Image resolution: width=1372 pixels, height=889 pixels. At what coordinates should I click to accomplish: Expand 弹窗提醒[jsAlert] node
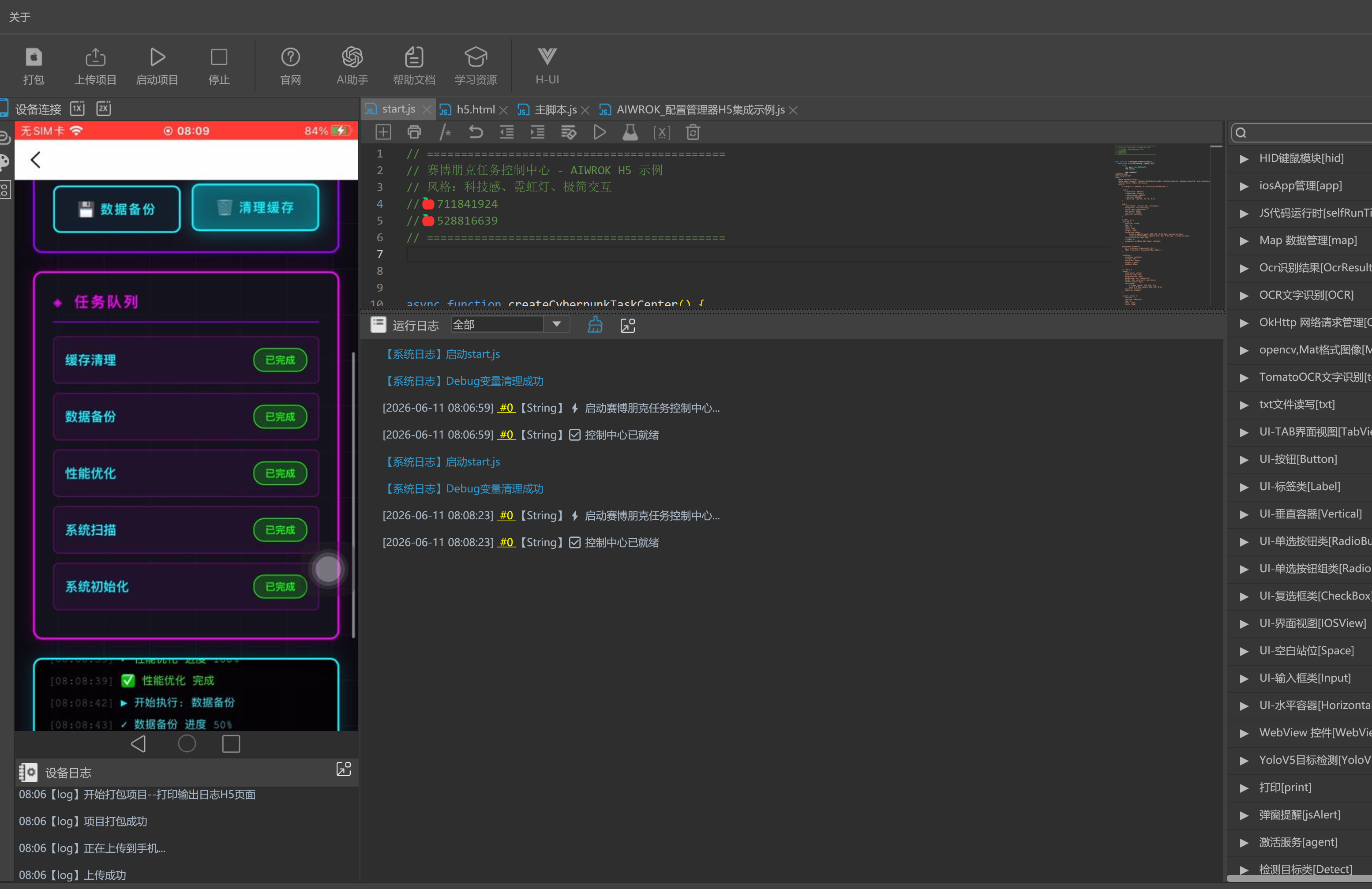point(1244,816)
